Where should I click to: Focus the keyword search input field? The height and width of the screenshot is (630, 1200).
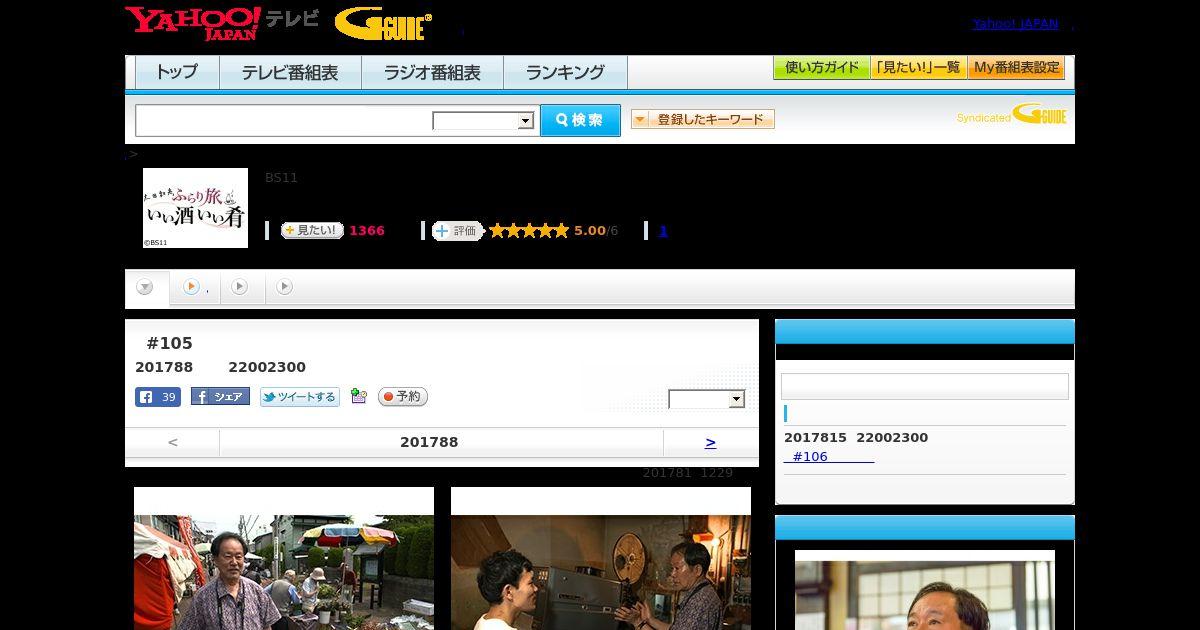[x=284, y=121]
